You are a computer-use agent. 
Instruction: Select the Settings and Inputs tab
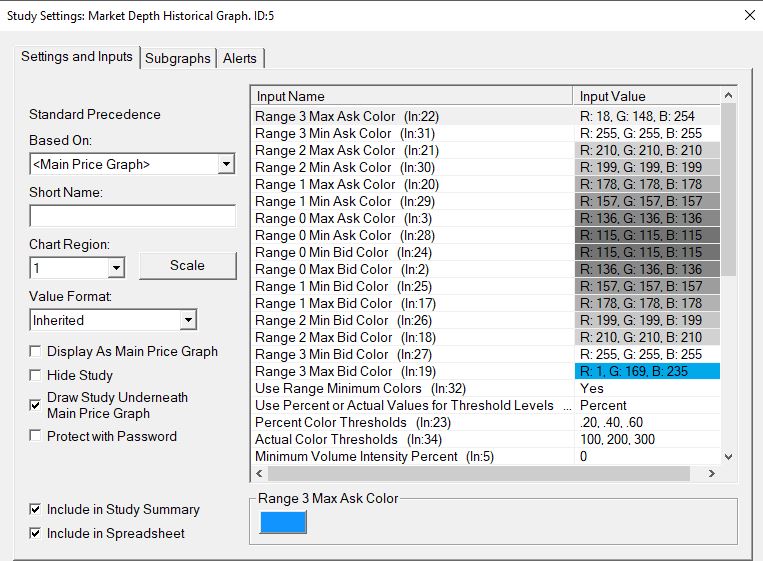77,57
